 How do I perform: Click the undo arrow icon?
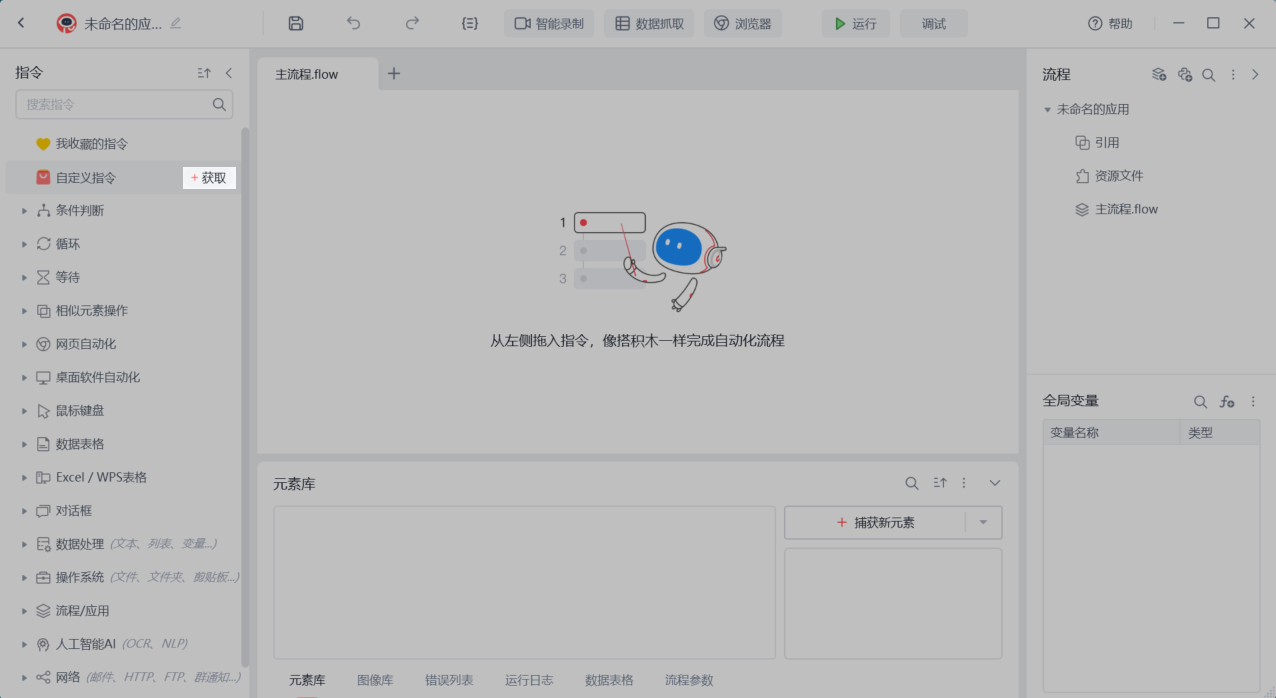[353, 23]
